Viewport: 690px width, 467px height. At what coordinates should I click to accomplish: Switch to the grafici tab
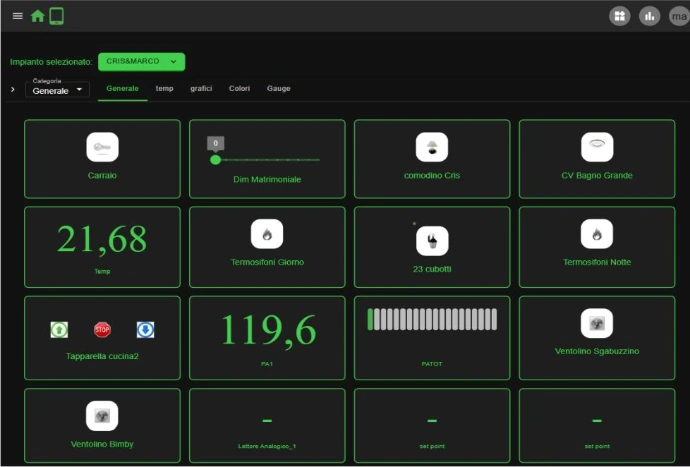(x=201, y=89)
